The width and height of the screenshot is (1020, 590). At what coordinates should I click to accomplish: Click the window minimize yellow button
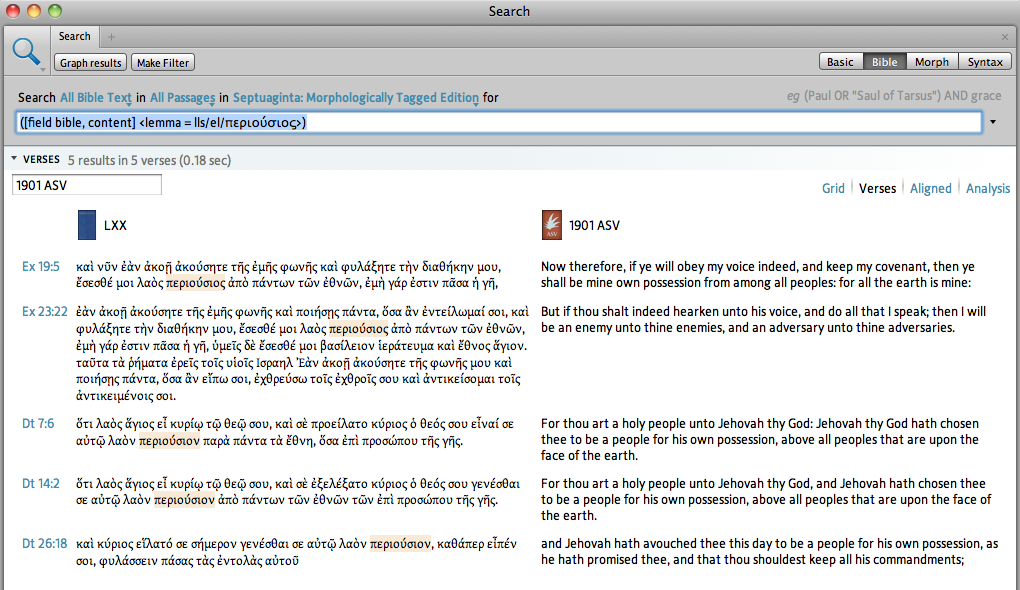(x=34, y=11)
